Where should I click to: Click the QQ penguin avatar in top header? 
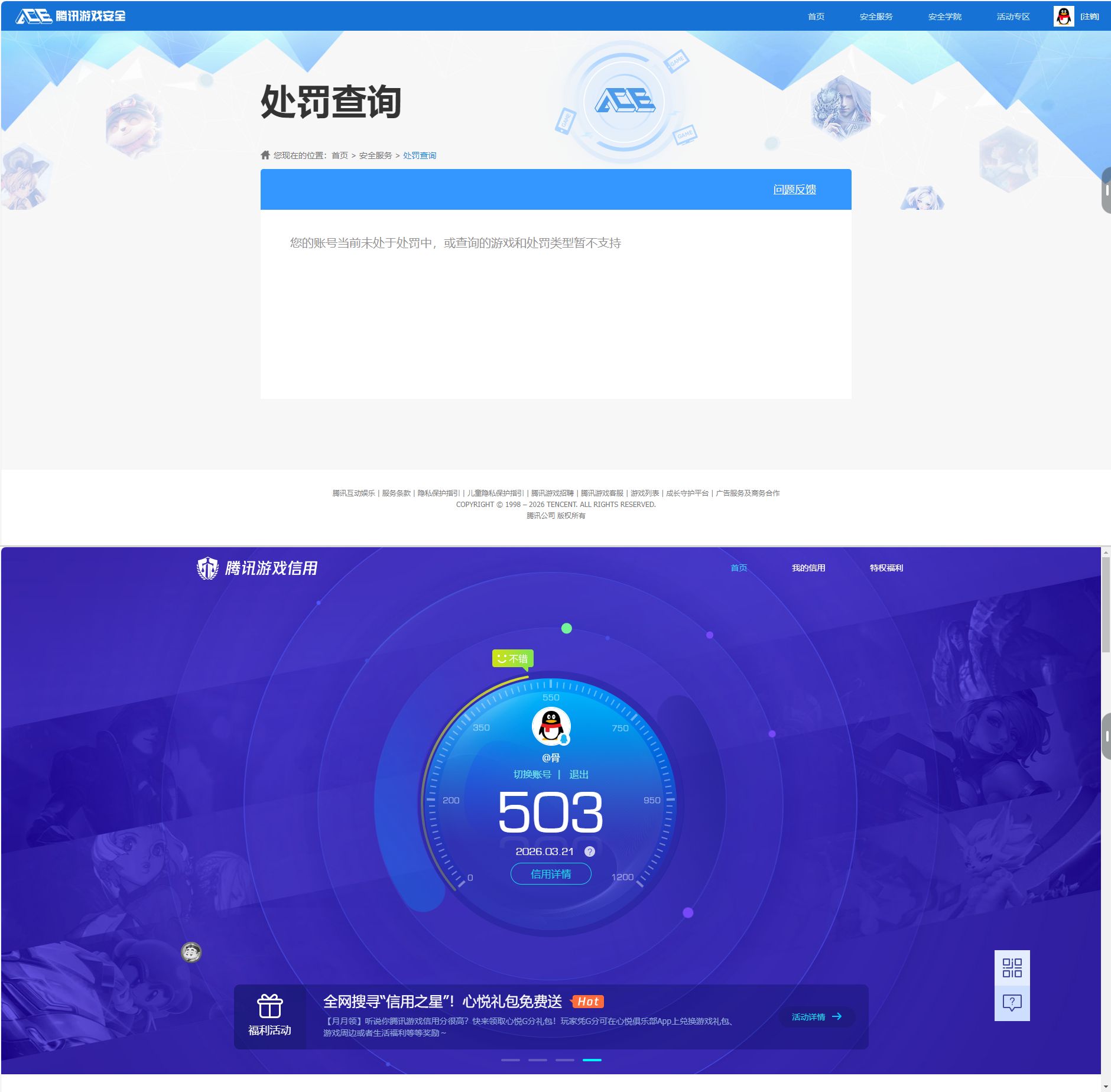click(x=1064, y=16)
